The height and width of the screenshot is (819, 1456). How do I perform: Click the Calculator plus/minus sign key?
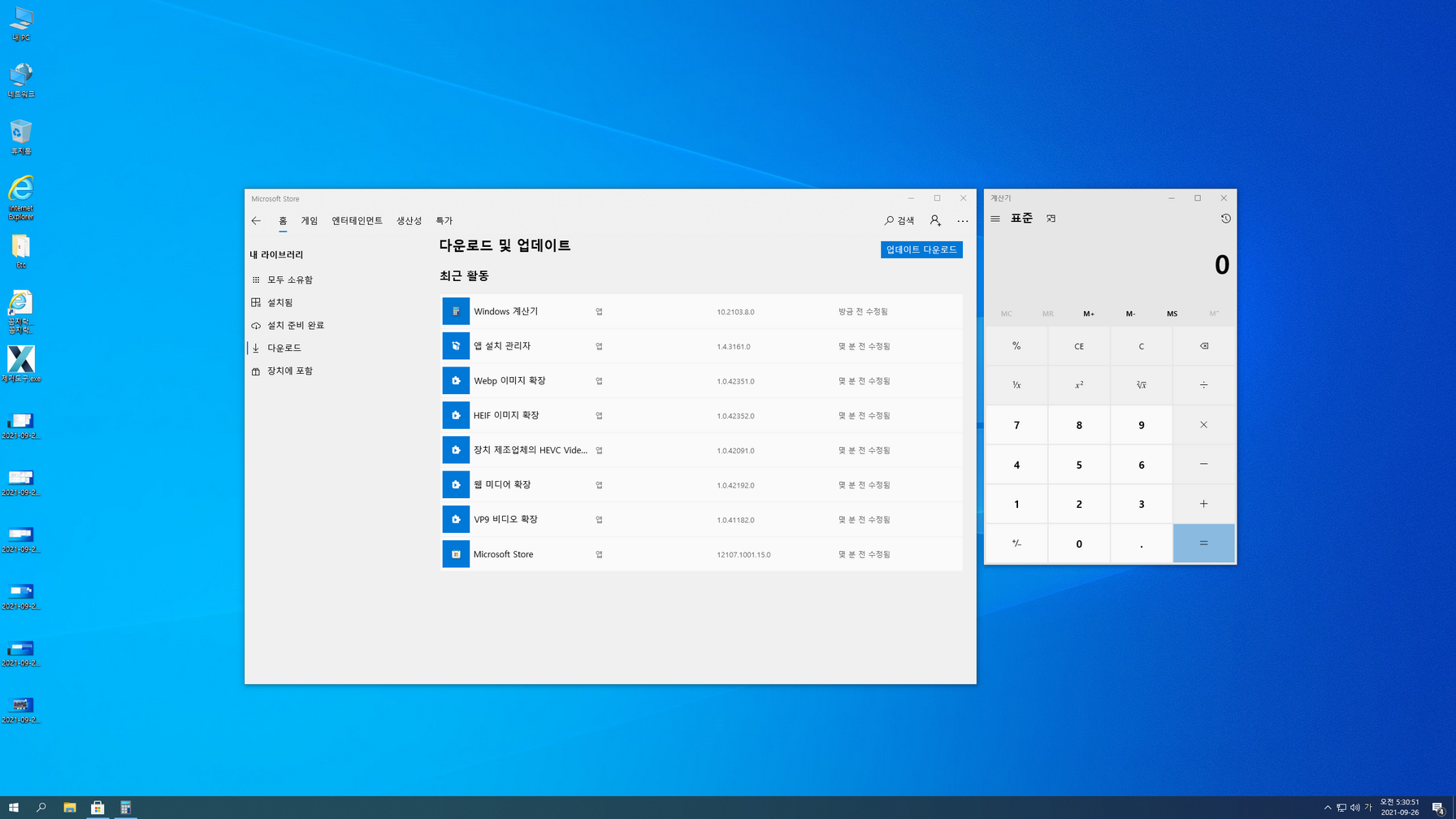click(1016, 544)
